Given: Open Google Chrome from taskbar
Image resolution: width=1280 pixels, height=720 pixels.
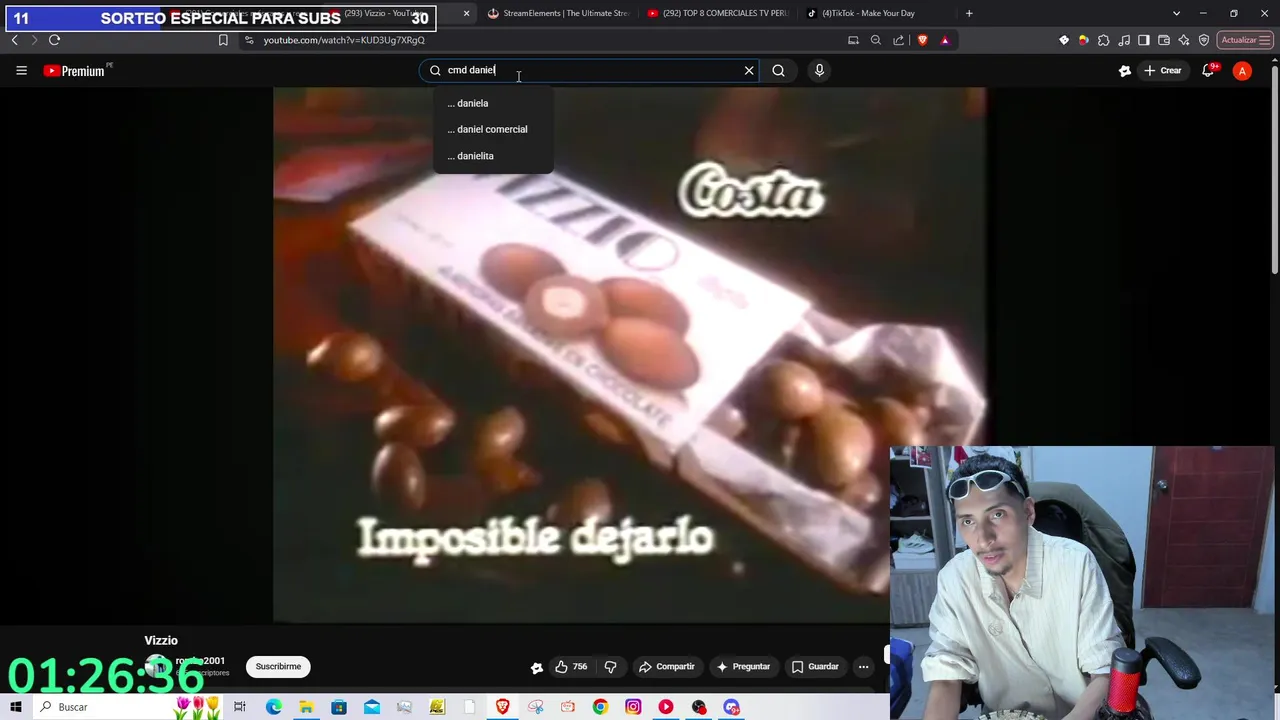Looking at the screenshot, I should pyautogui.click(x=600, y=707).
